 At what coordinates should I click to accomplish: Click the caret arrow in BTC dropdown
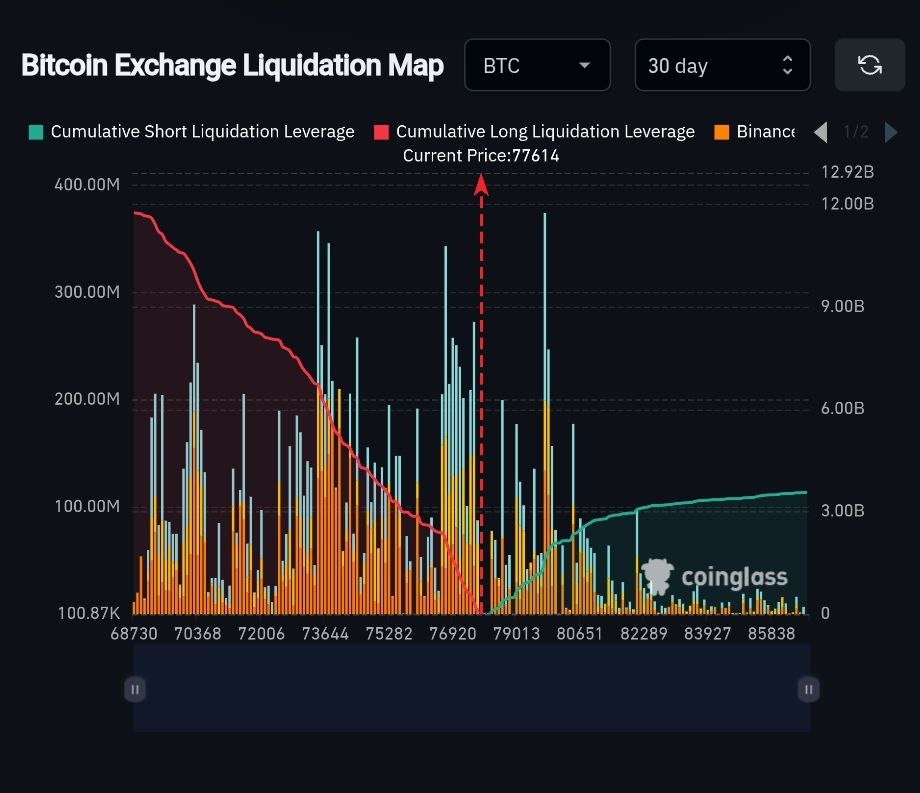coord(584,66)
